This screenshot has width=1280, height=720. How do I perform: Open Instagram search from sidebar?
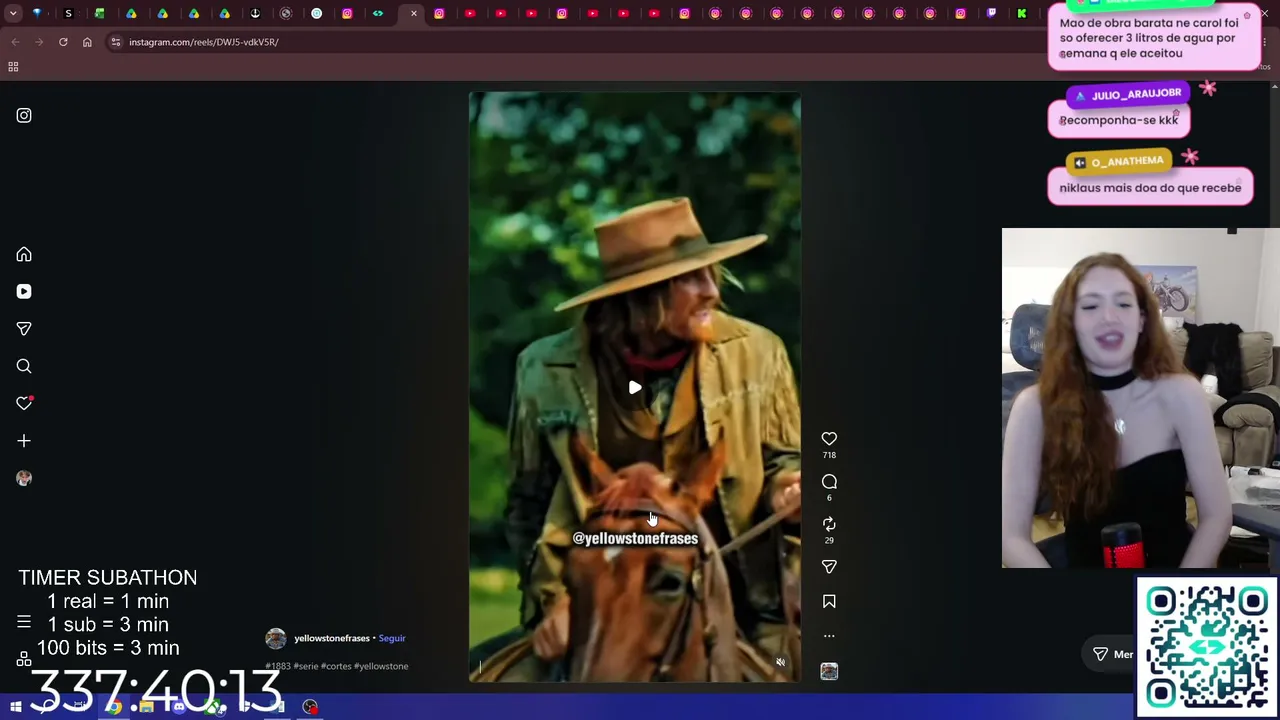click(24, 366)
